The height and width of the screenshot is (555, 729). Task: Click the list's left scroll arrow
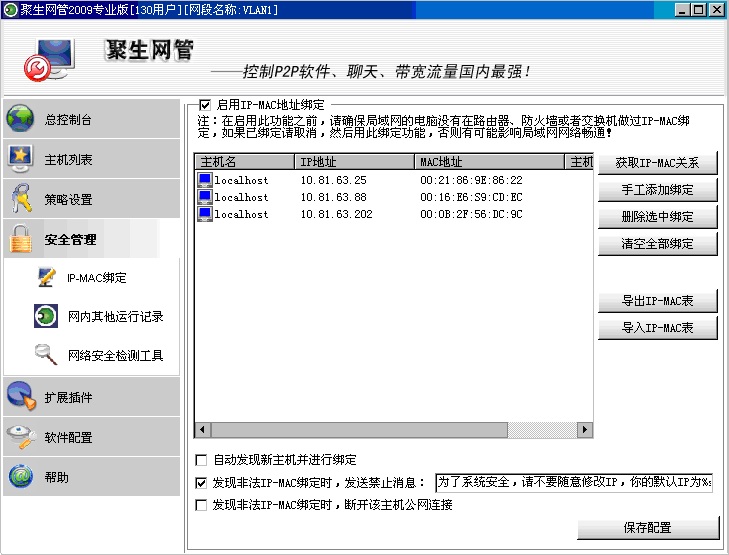pos(202,429)
